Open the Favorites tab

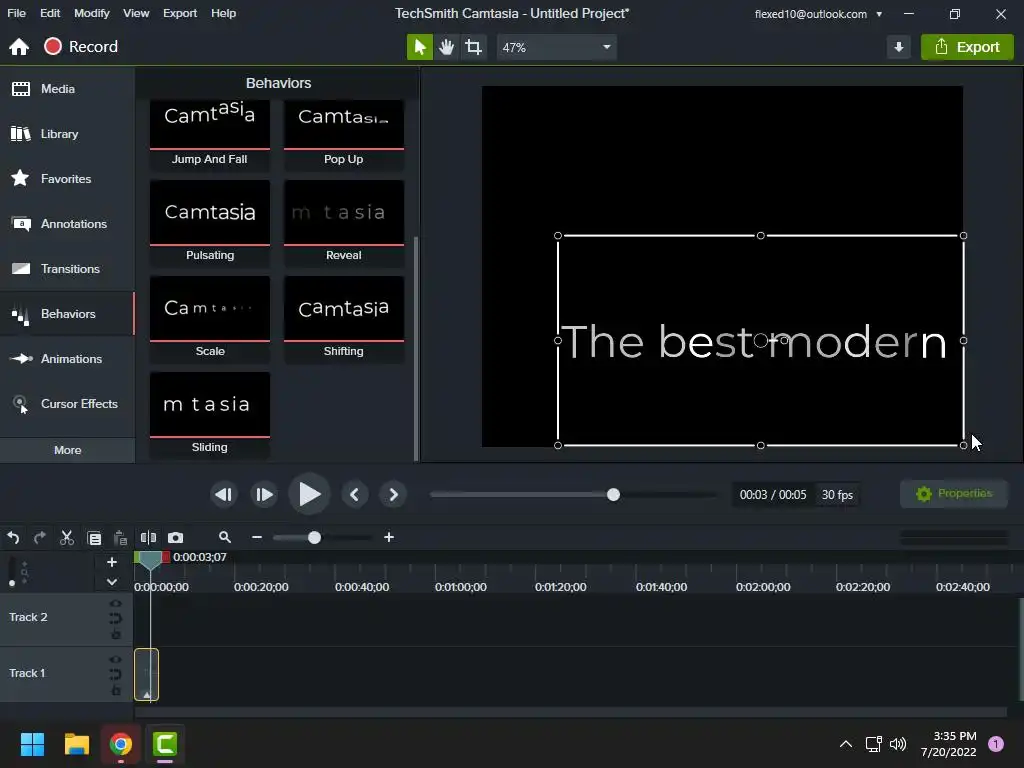pyautogui.click(x=67, y=179)
